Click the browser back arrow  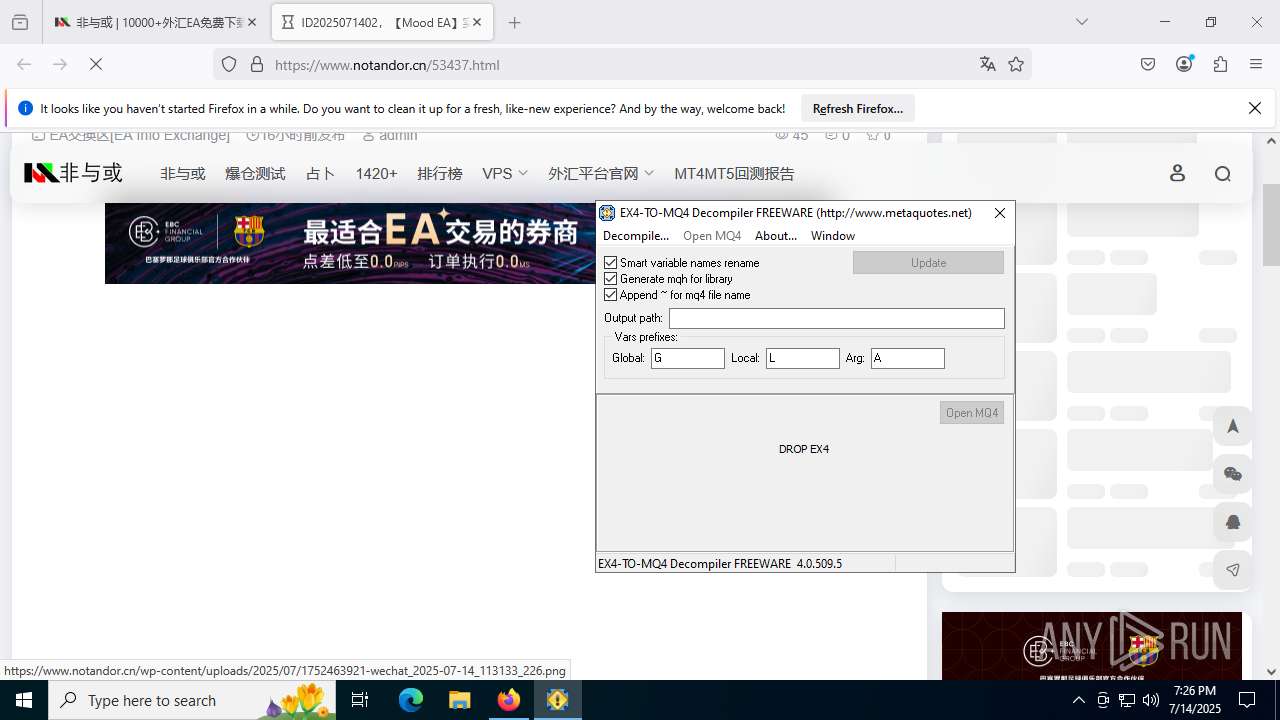point(24,64)
